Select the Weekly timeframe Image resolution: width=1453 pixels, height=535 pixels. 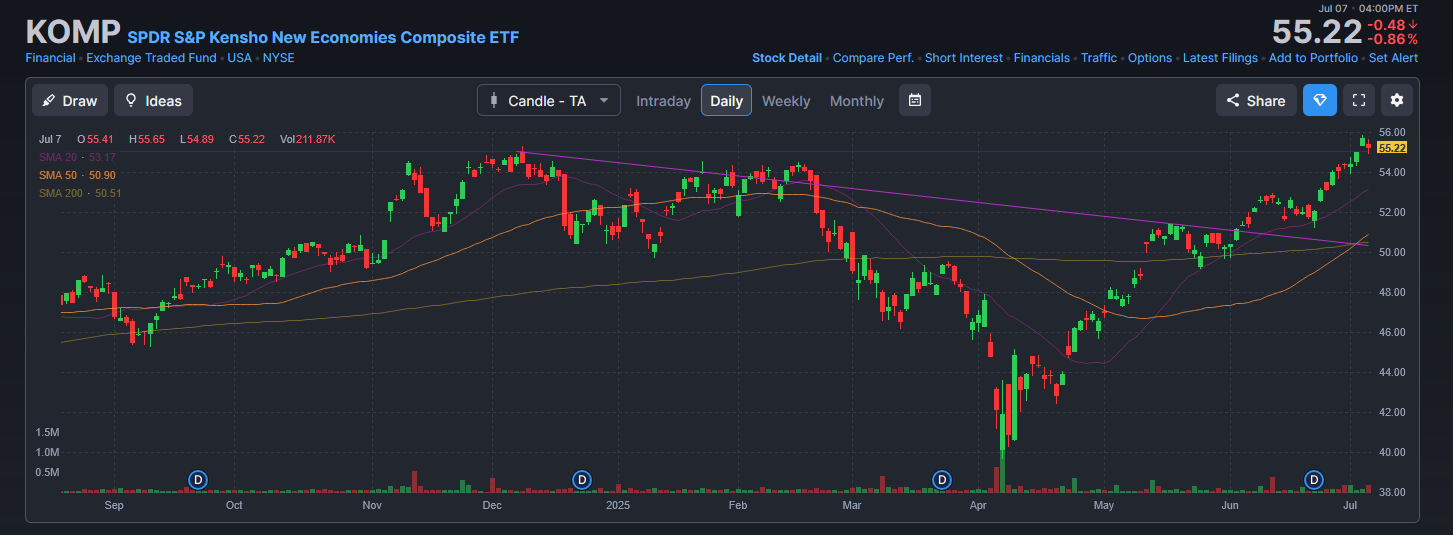[x=786, y=101]
